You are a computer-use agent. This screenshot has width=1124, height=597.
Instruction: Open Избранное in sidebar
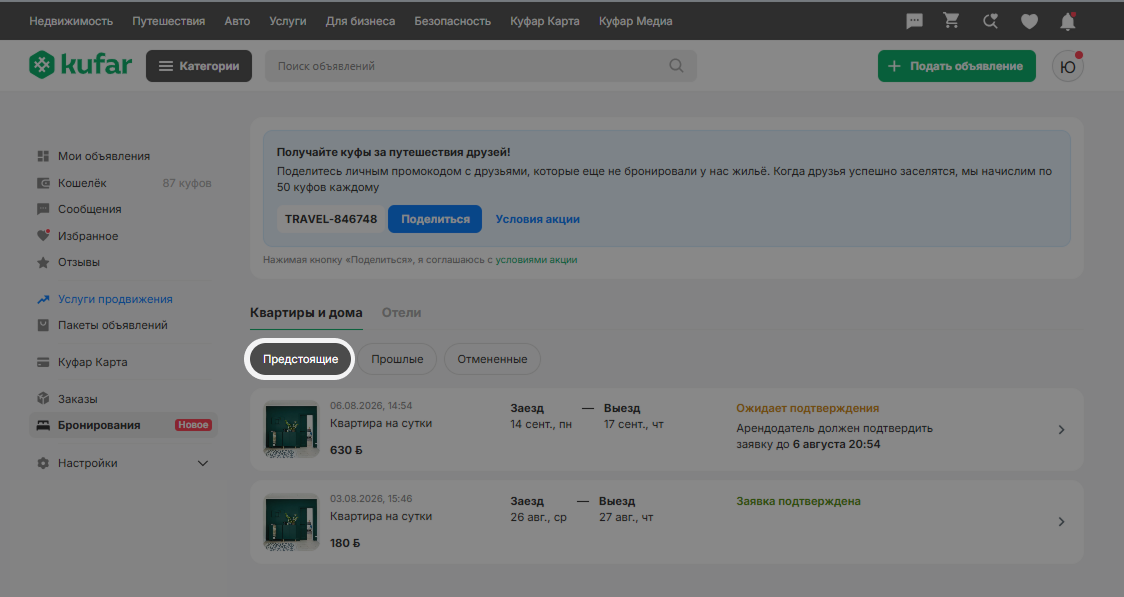tap(88, 236)
